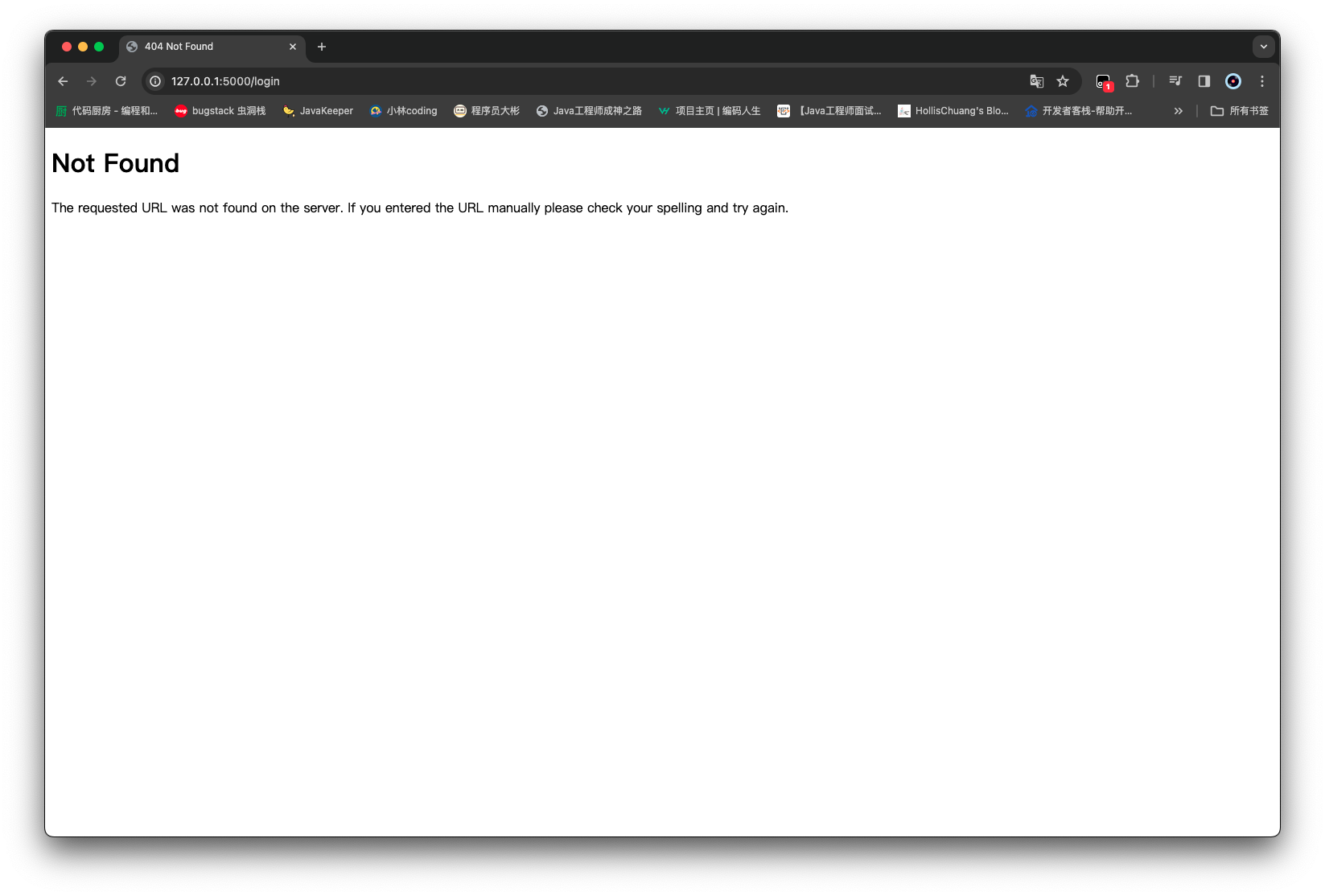Select the 404 Not Found tab
The image size is (1325, 896).
(212, 47)
